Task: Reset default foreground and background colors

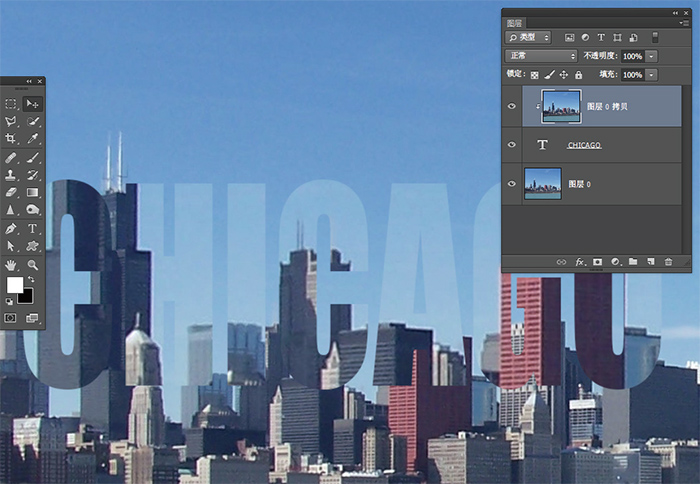Action: 9,301
